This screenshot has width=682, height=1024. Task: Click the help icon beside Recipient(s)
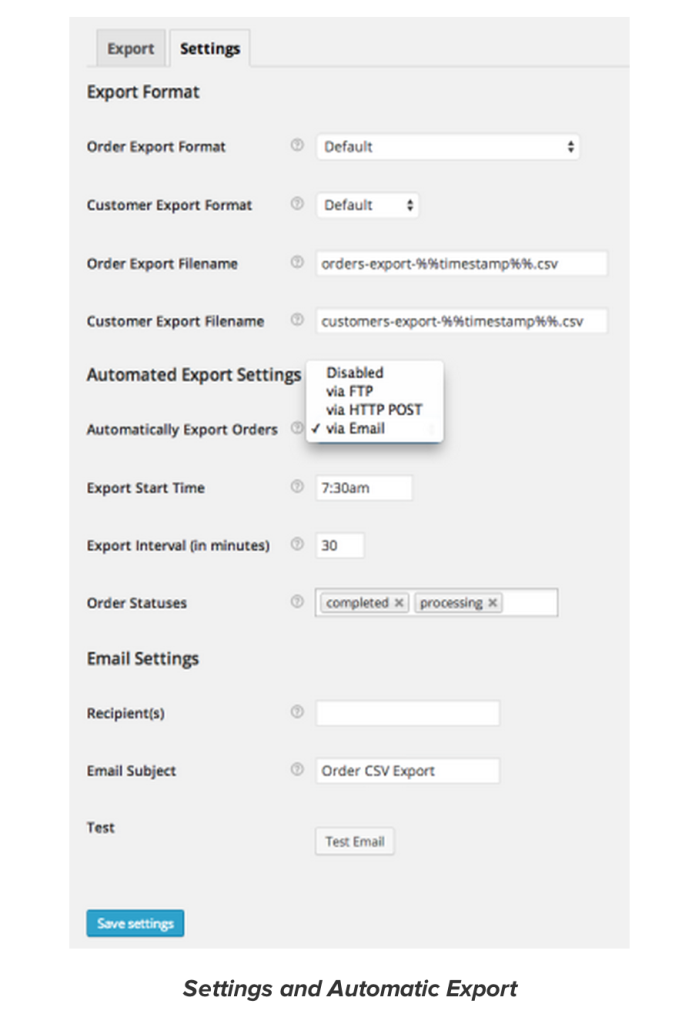(297, 712)
